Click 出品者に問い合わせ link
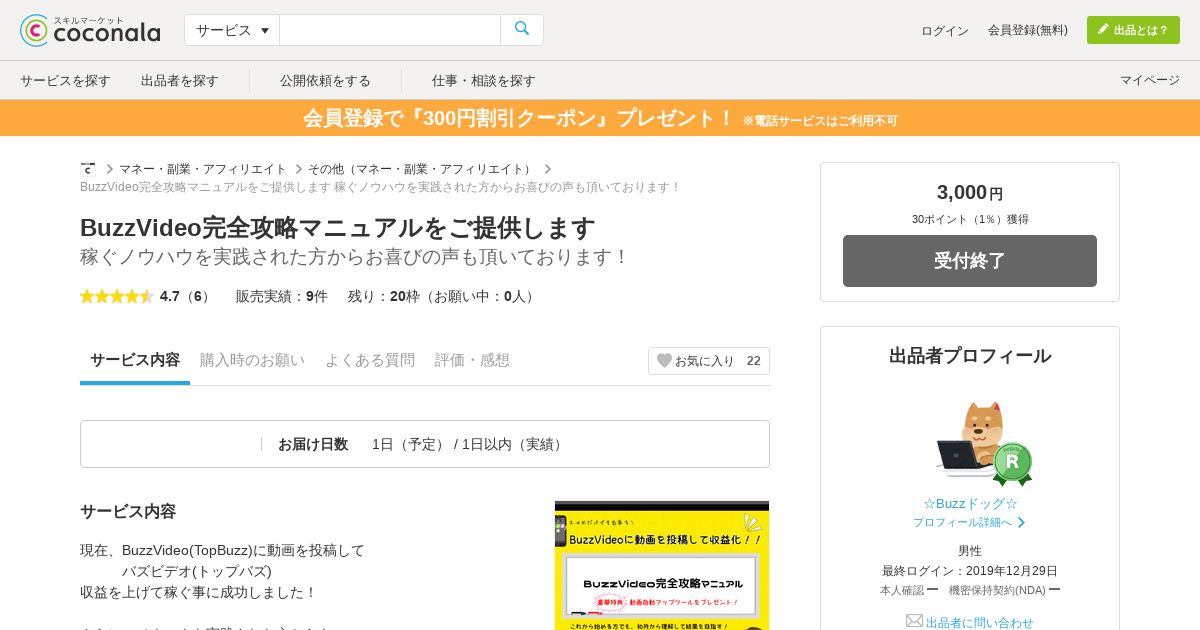The image size is (1200, 630). point(980,622)
